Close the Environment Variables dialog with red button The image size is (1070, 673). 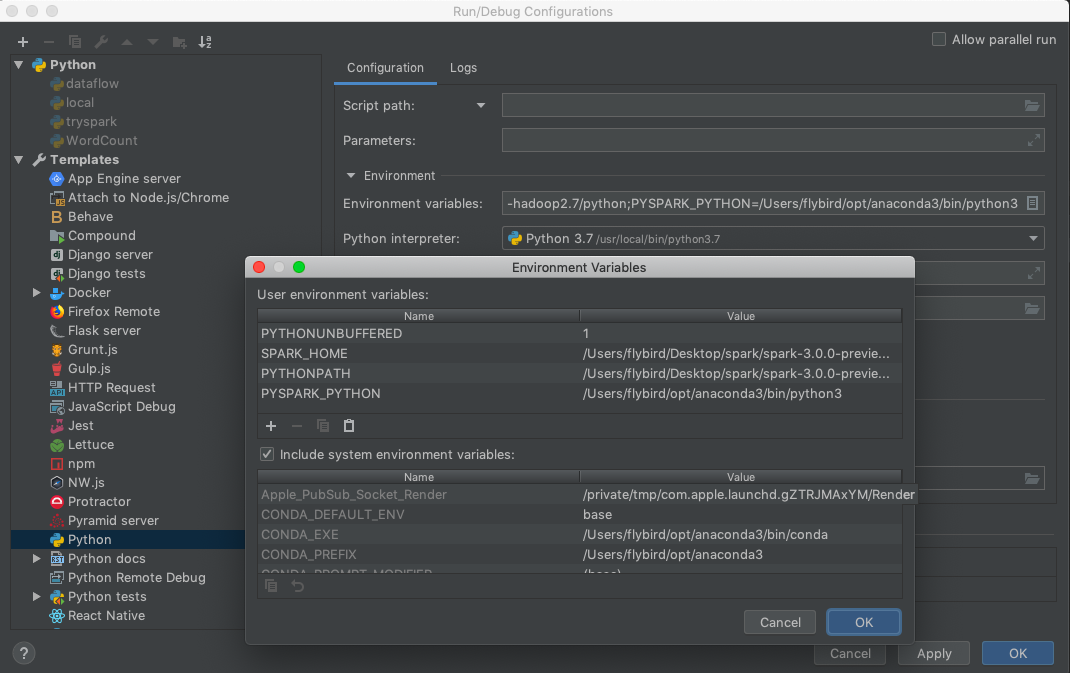coord(259,267)
